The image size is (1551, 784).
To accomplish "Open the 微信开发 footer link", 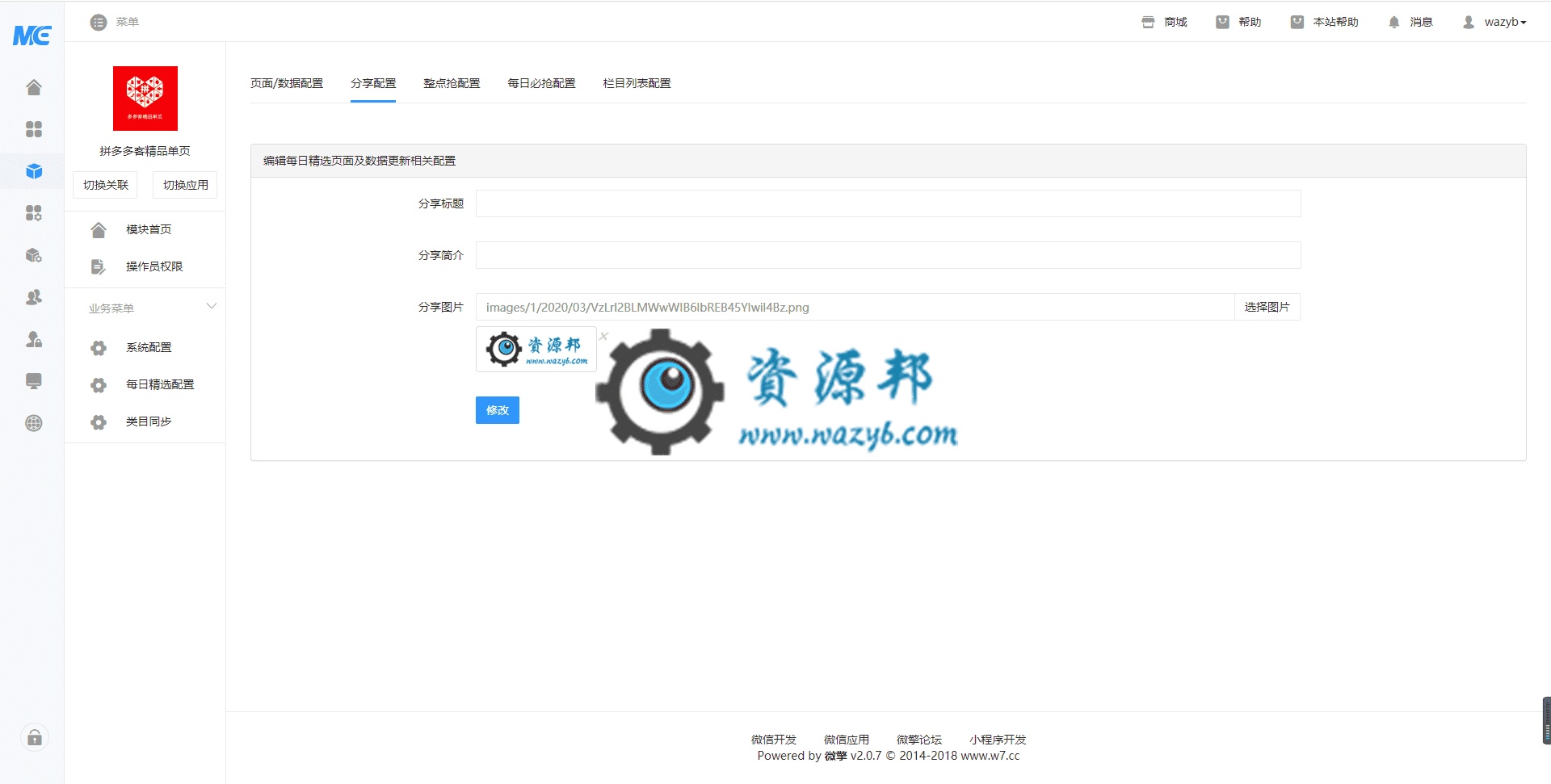I will click(x=774, y=740).
